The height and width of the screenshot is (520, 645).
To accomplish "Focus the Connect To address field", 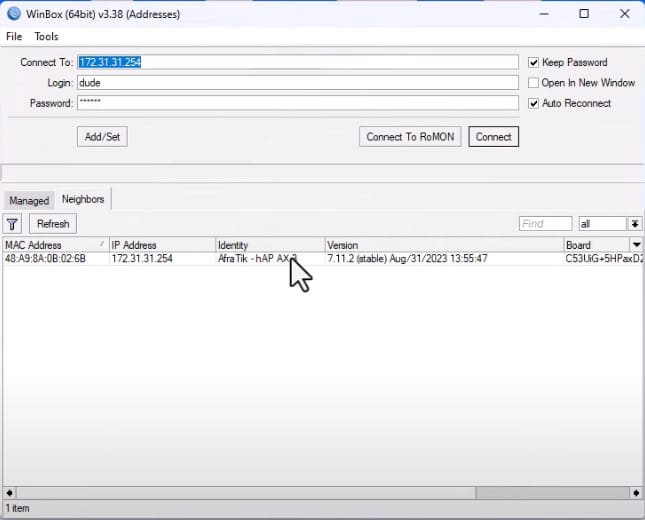I will coord(297,62).
